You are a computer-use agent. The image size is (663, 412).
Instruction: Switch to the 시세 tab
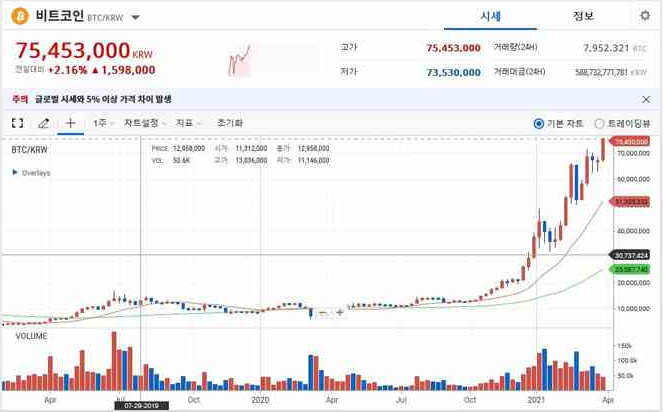pyautogui.click(x=490, y=16)
